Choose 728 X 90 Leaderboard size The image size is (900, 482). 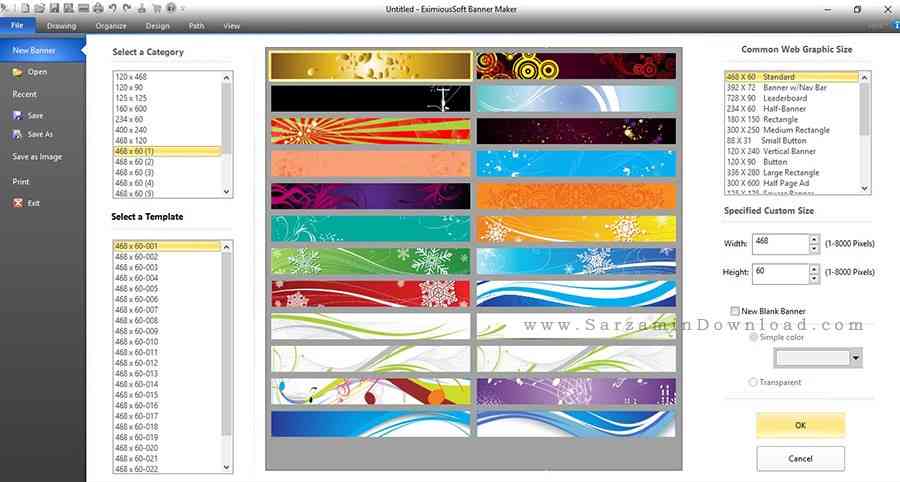768,98
